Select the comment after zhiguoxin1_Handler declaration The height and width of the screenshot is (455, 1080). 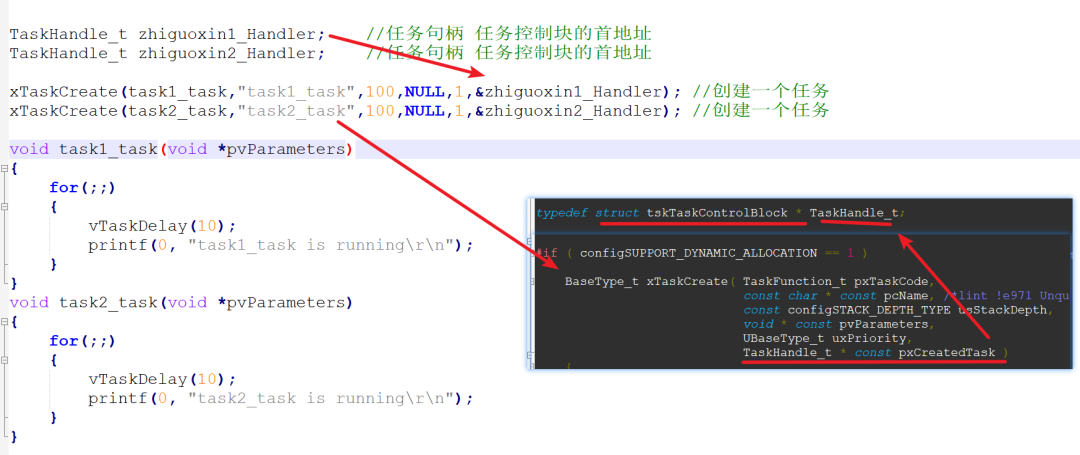508,34
